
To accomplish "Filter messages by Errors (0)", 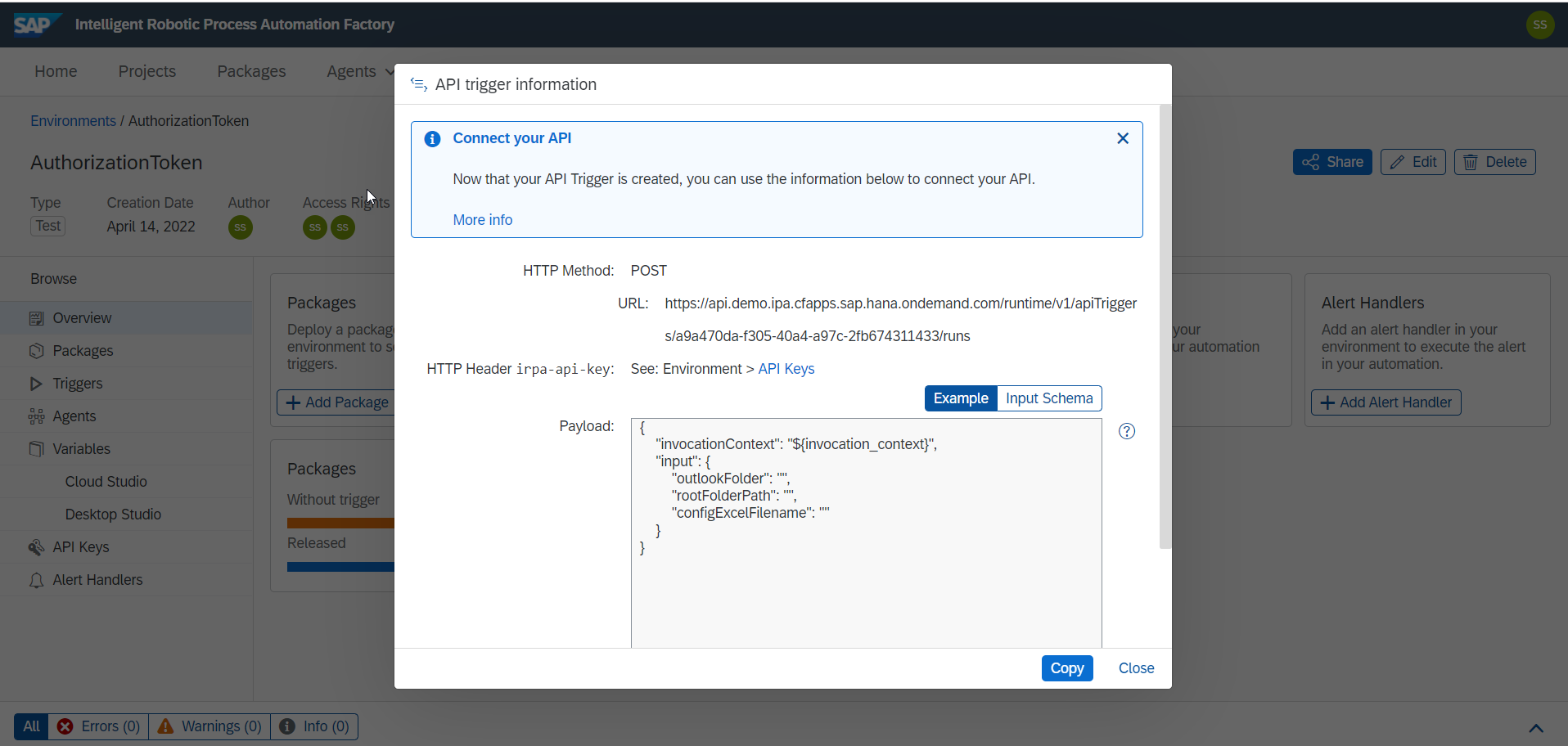I will [98, 726].
